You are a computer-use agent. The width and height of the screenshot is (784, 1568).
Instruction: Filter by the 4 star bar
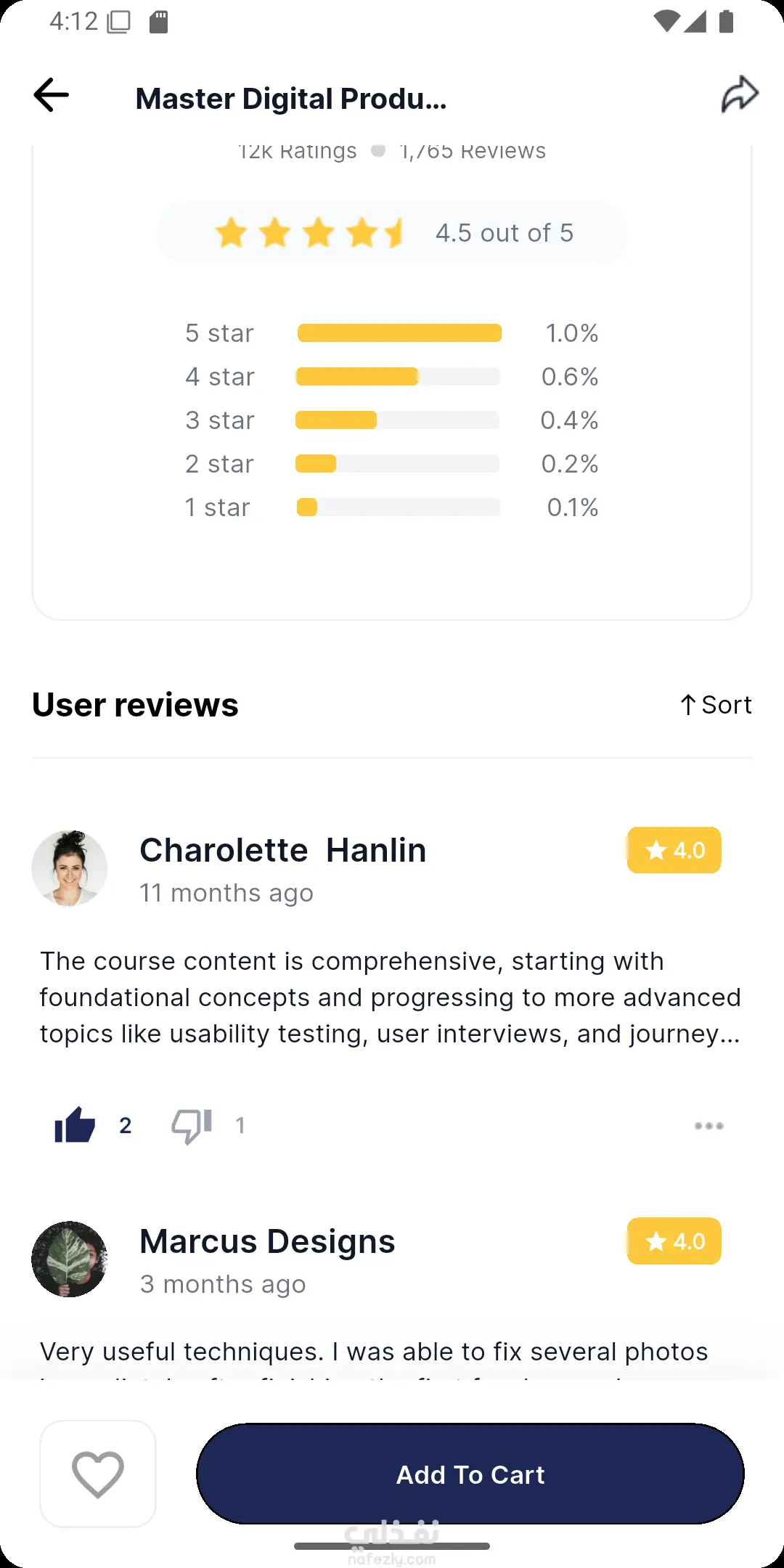pyautogui.click(x=398, y=377)
